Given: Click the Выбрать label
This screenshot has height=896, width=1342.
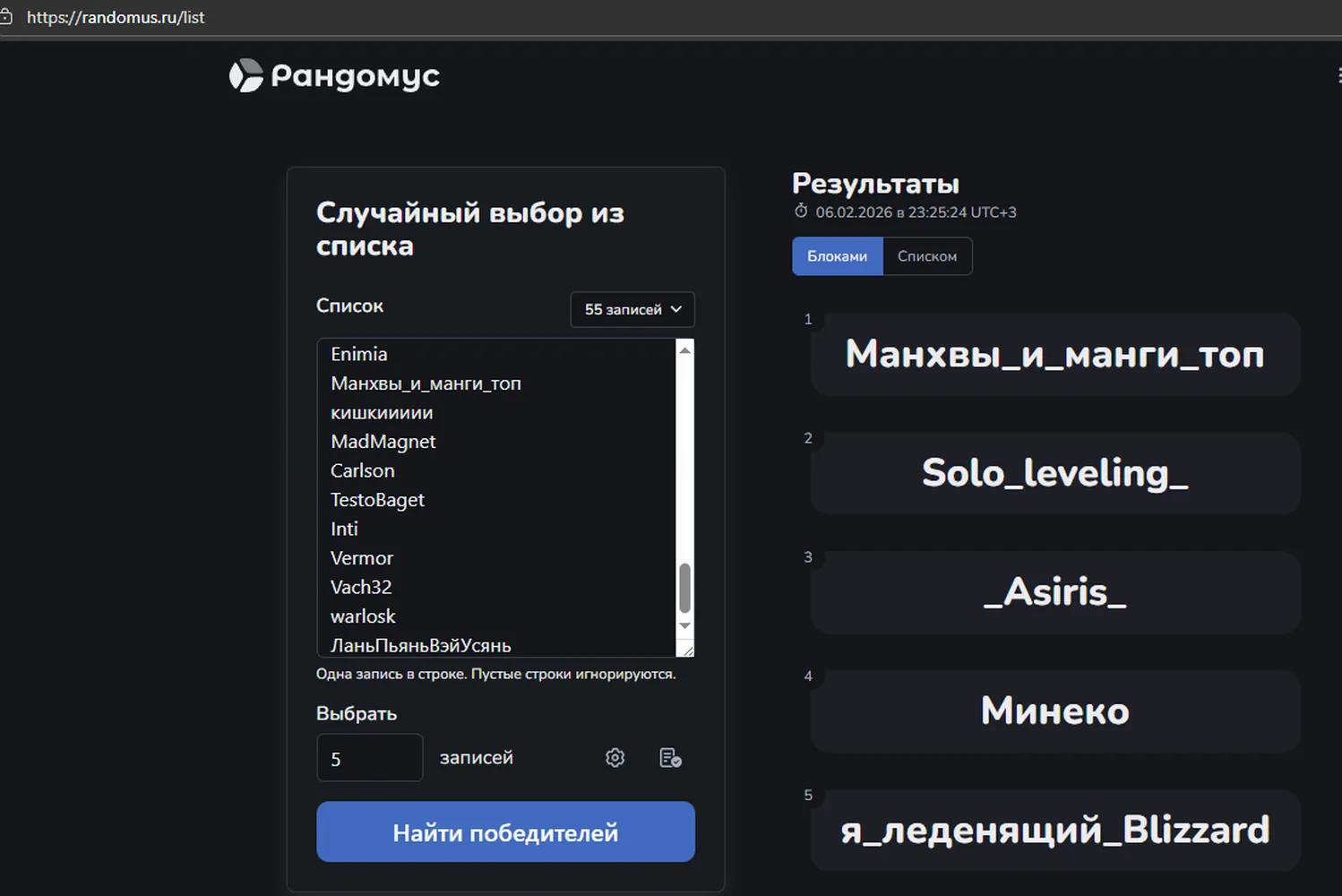Looking at the screenshot, I should pos(357,714).
